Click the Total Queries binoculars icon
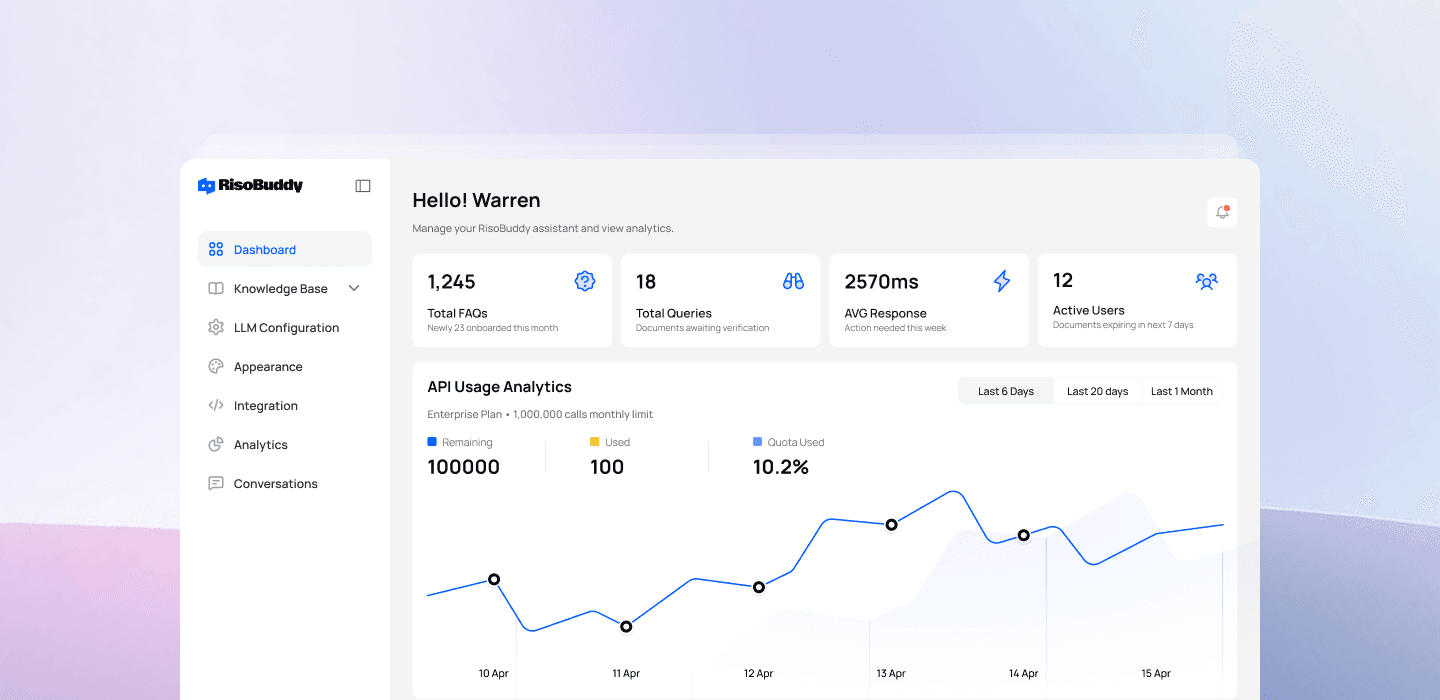The height and width of the screenshot is (700, 1440). pos(793,281)
